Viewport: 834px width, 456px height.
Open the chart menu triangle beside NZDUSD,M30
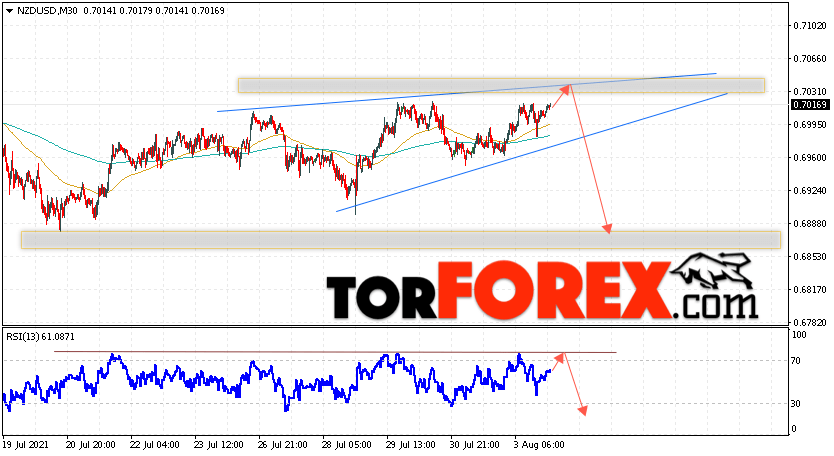(x=9, y=11)
